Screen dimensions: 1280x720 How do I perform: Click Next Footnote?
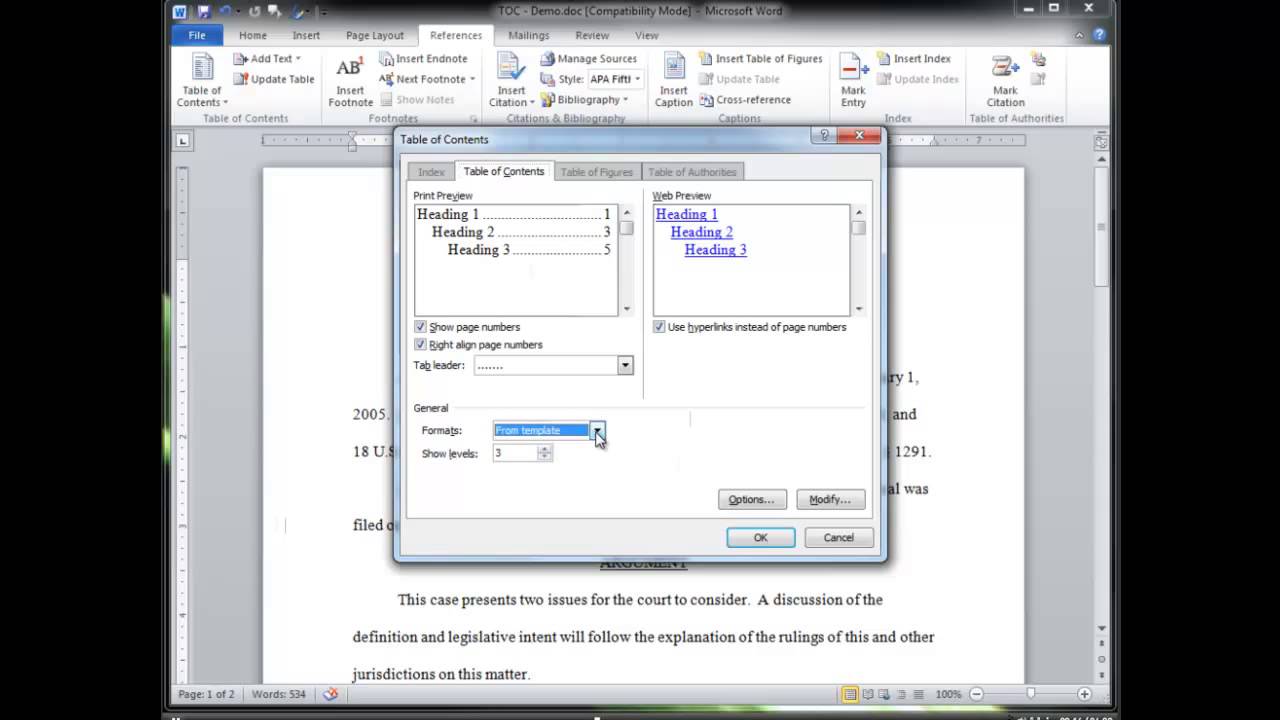(427, 79)
